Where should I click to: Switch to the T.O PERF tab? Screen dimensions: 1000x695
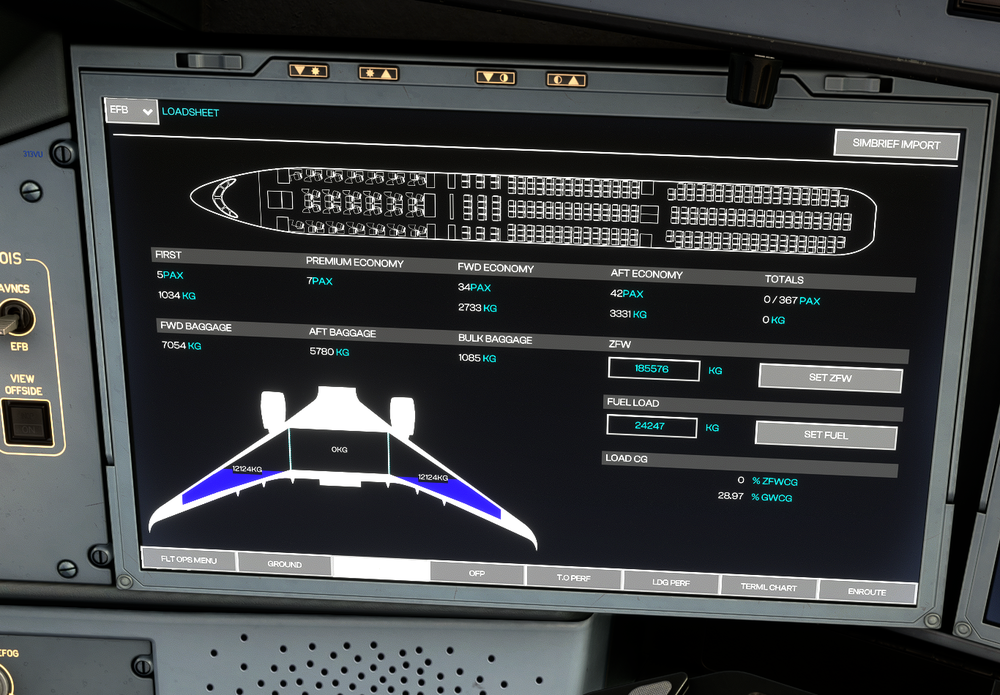point(573,578)
